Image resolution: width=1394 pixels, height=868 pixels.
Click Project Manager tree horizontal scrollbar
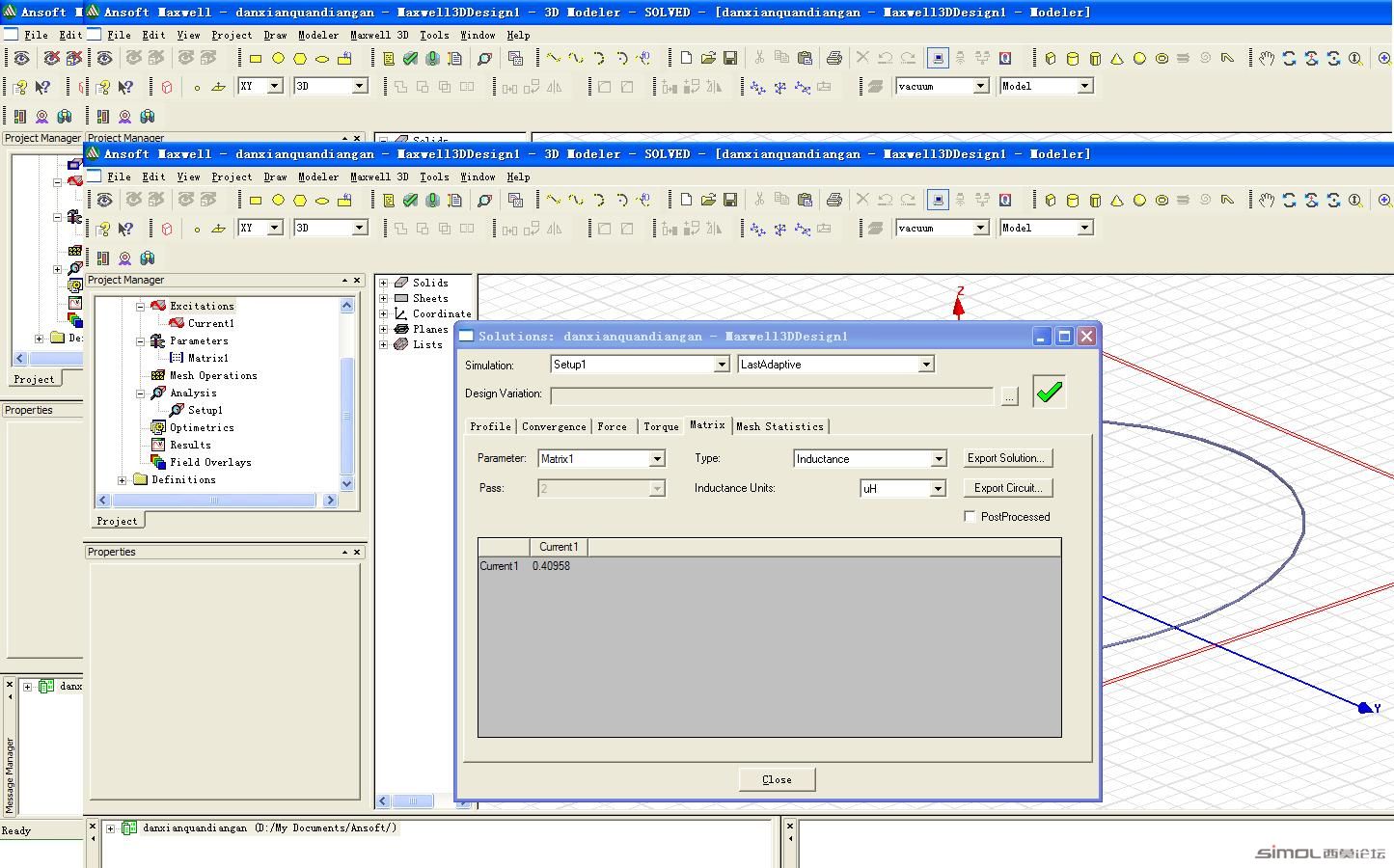pos(217,501)
